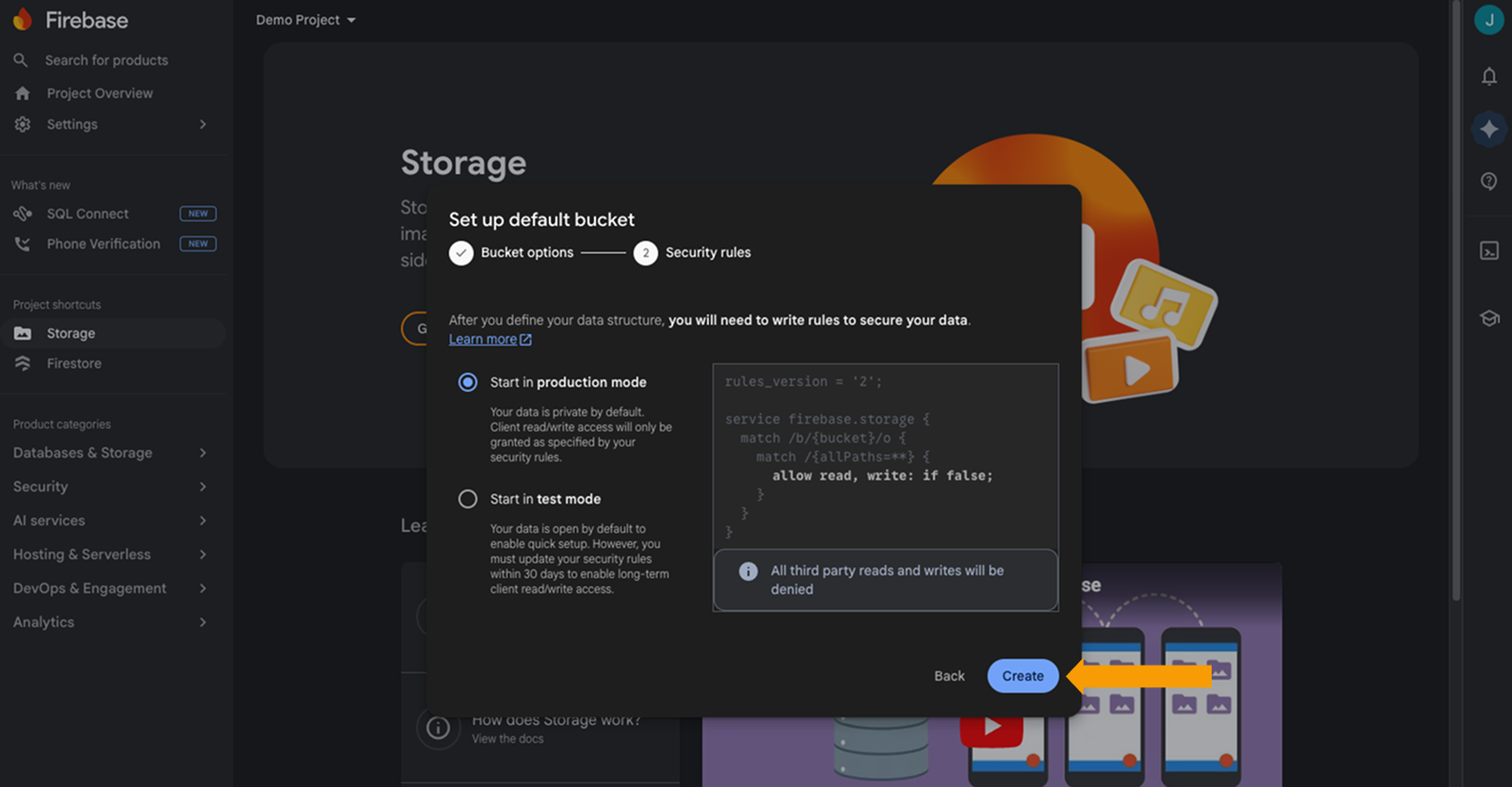Select Start in production mode radio

point(467,382)
